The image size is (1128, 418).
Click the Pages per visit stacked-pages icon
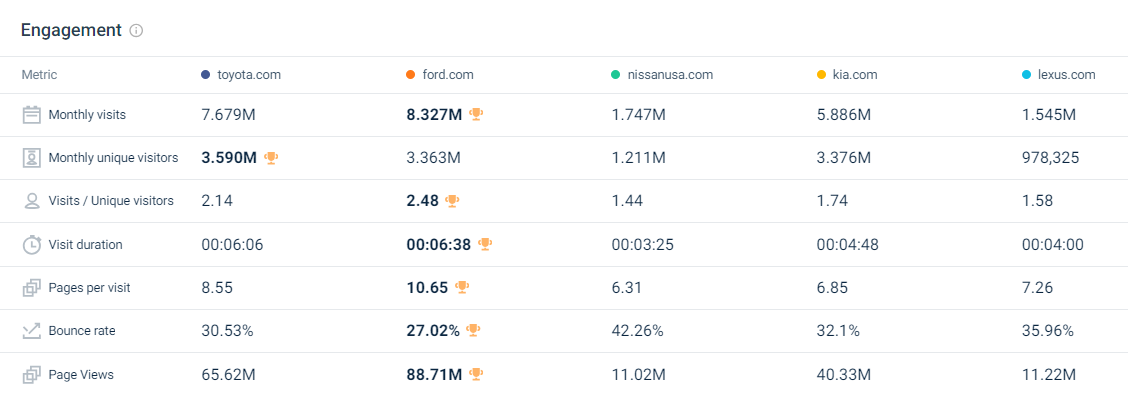tap(31, 288)
